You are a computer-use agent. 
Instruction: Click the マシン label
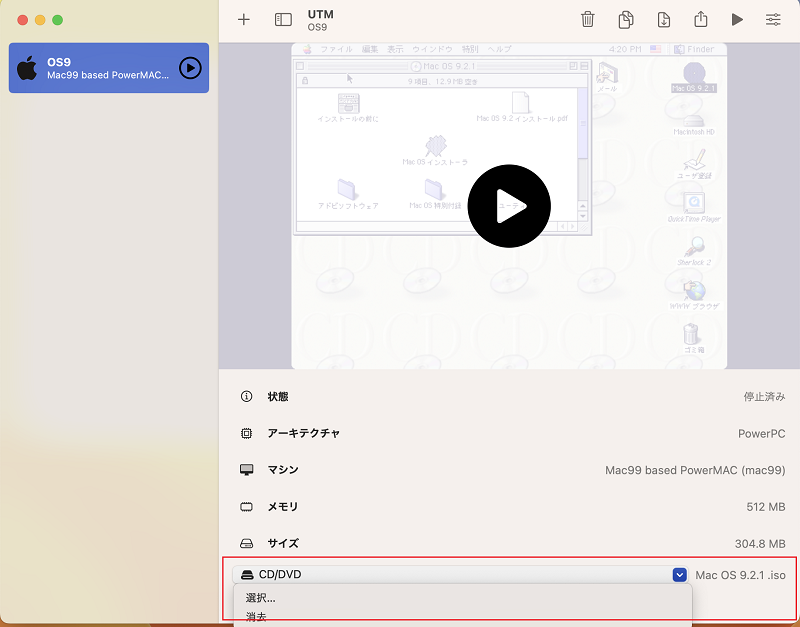(283, 470)
